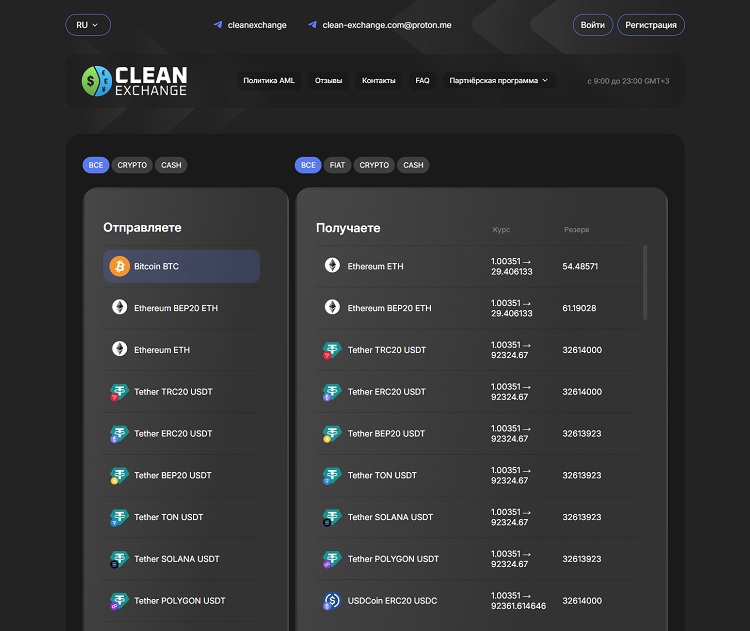The height and width of the screenshot is (631, 750).
Task: Select the ВСЕ filter above Отправляете
Action: point(96,165)
